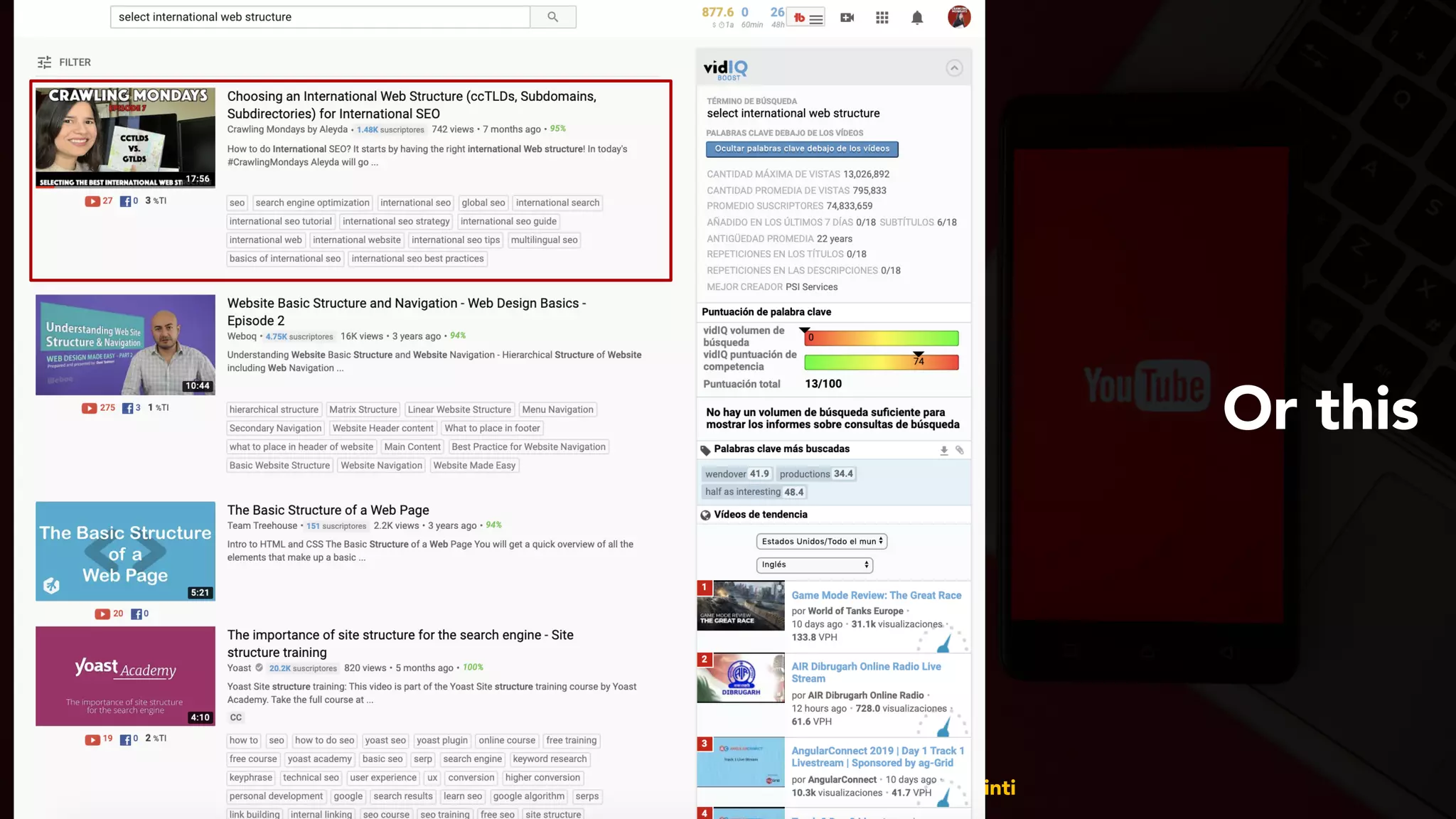1456x819 pixels.
Task: Click the search magnifier button
Action: 552,17
